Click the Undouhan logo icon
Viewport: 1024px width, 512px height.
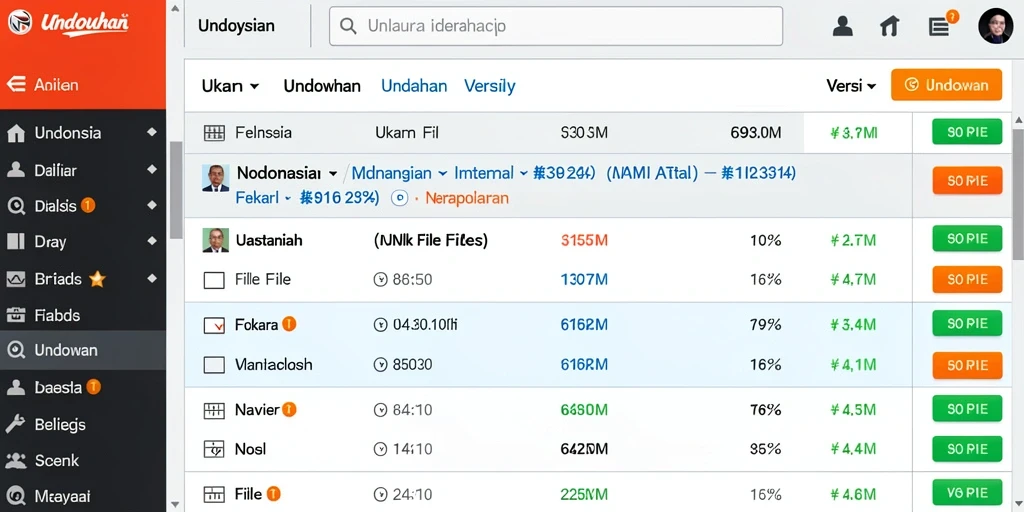coord(20,22)
